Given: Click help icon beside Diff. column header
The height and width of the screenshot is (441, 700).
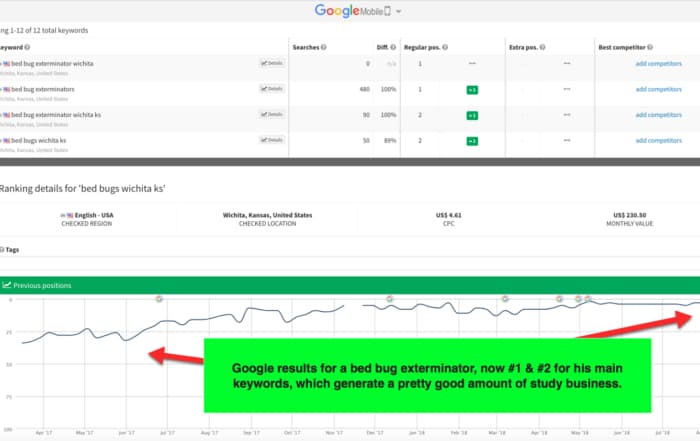Looking at the screenshot, I should point(392,47).
